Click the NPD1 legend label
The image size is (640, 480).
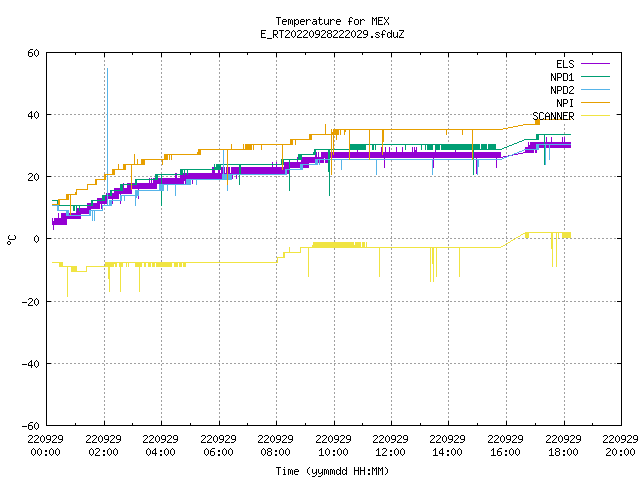(562, 77)
